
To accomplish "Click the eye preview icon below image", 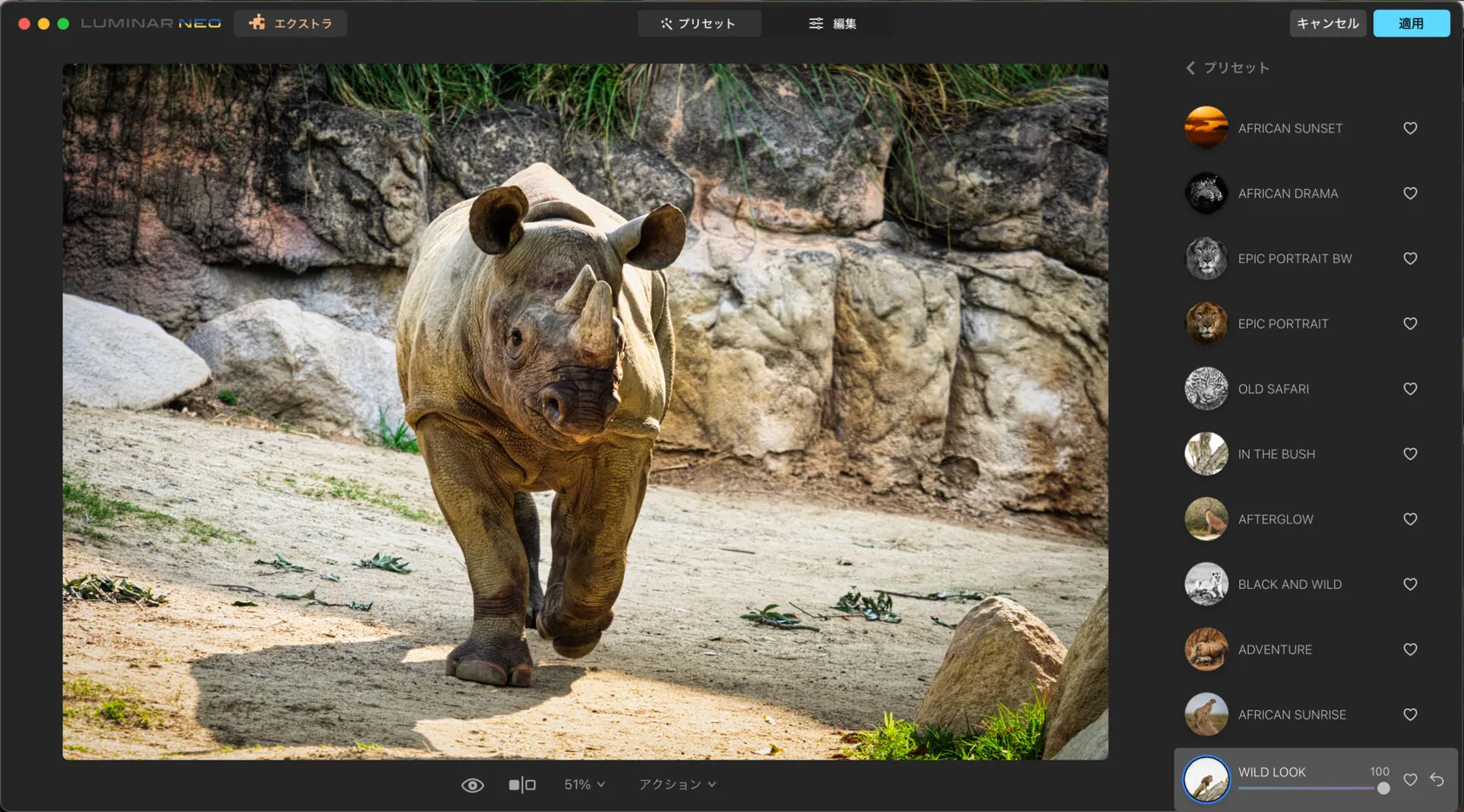I will point(472,785).
